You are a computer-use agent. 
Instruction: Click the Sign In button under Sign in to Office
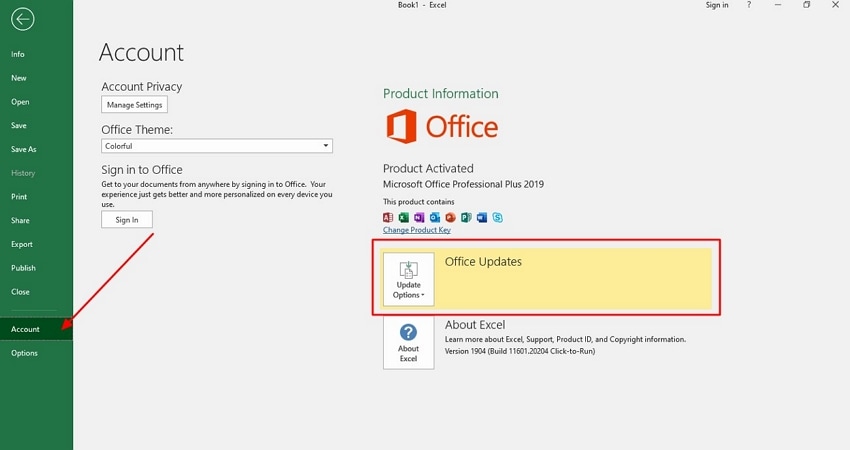click(x=127, y=220)
